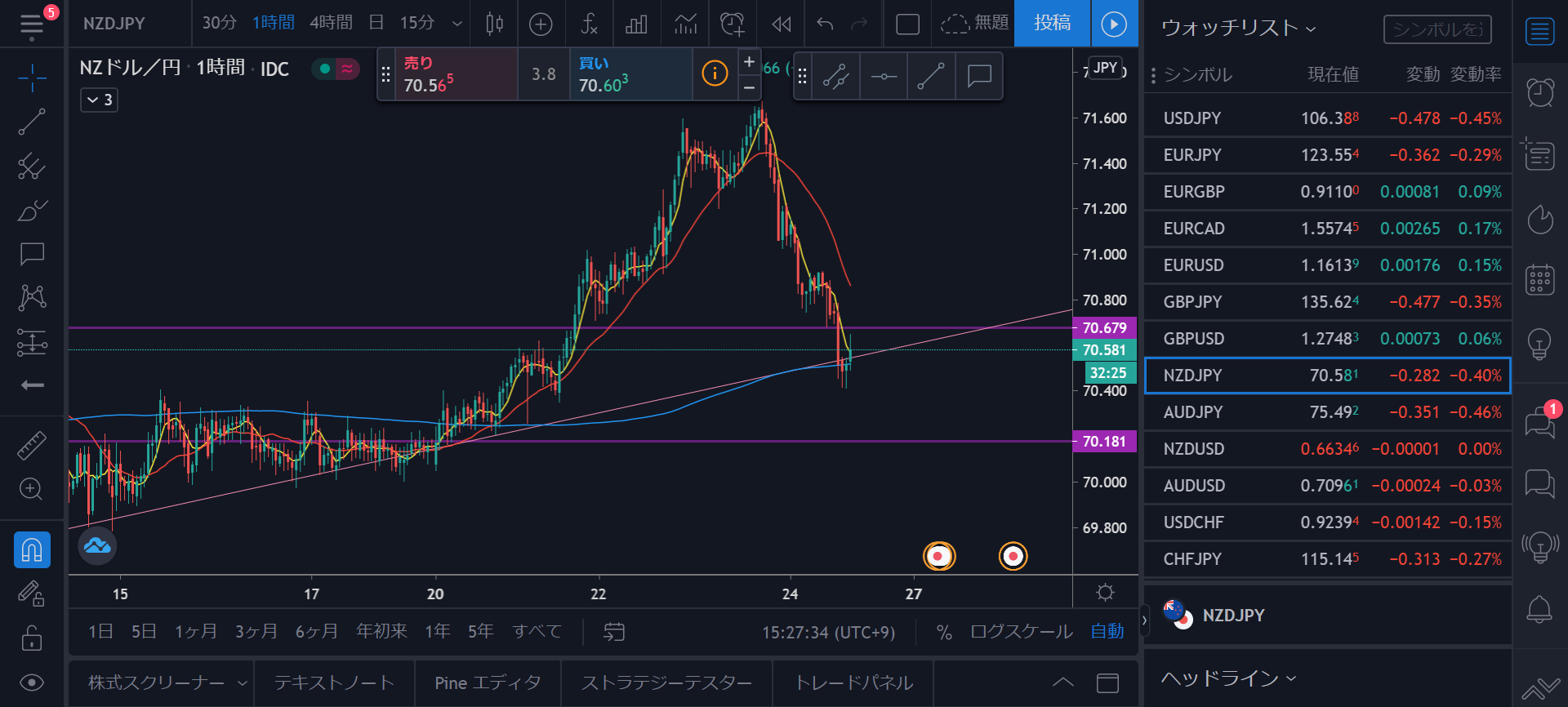Start bar replay mode

point(782,24)
